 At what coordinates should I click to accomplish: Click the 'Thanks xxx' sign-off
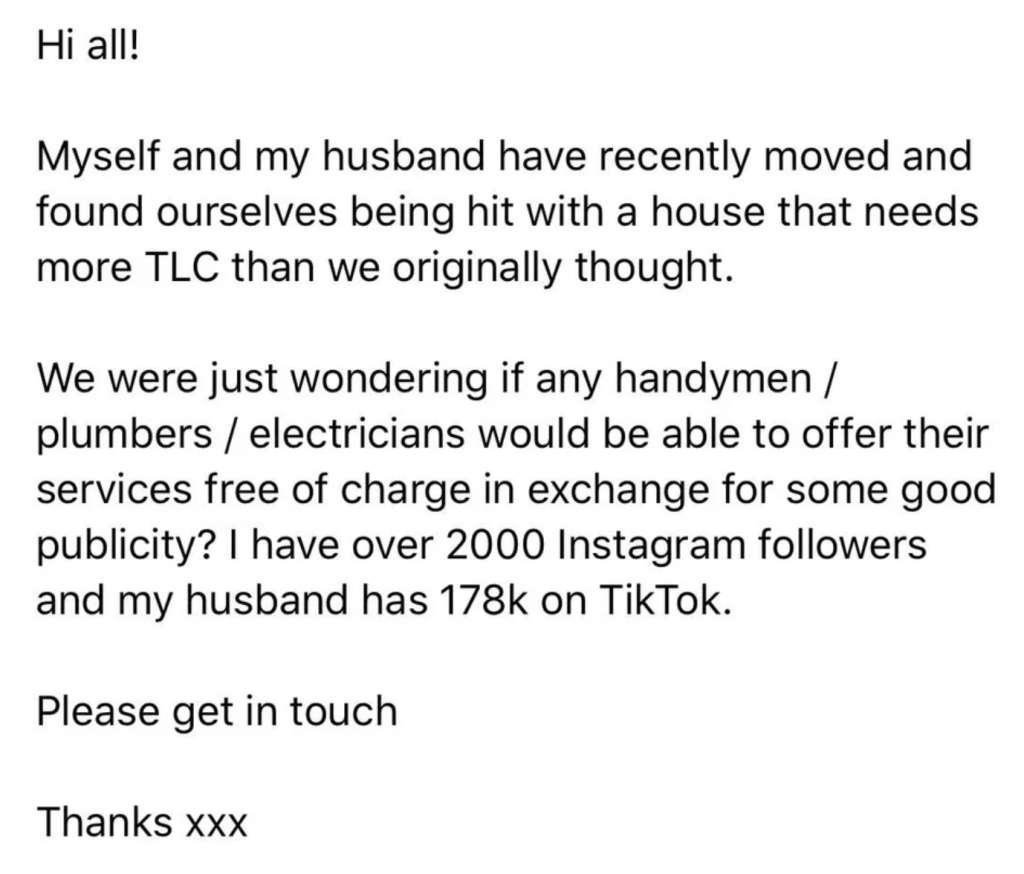(142, 822)
